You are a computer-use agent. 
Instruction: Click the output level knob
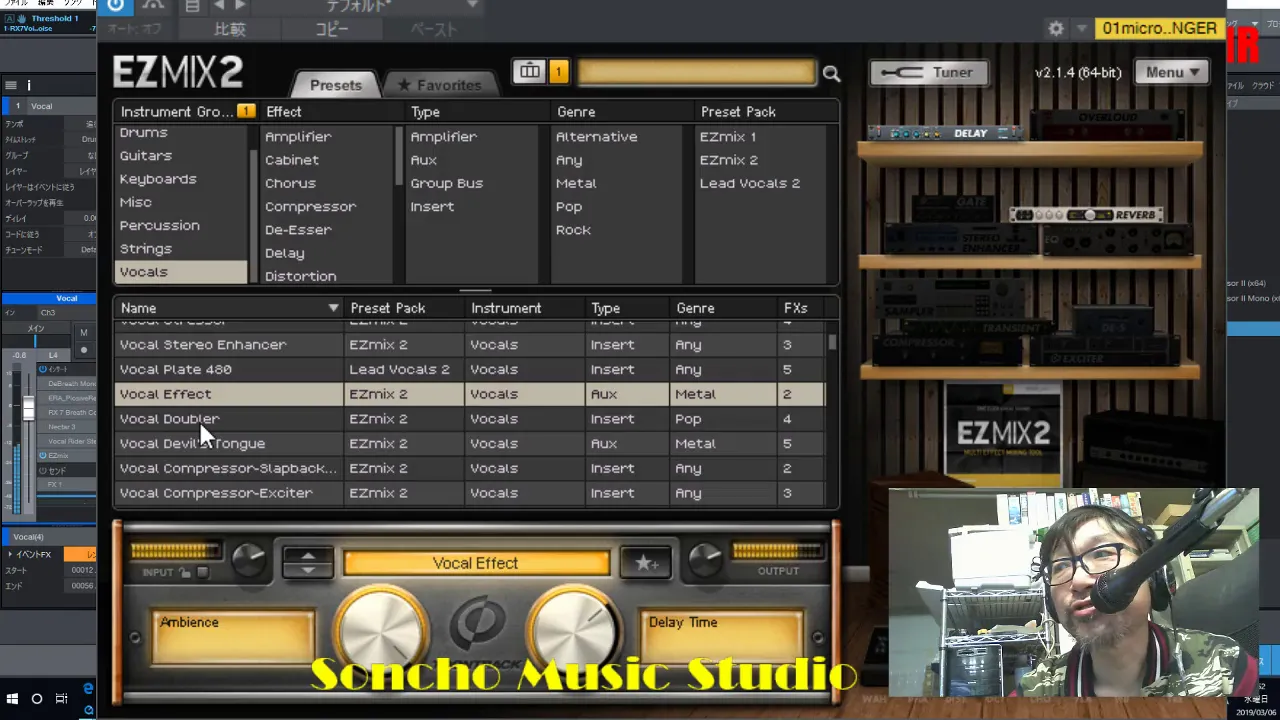point(705,560)
